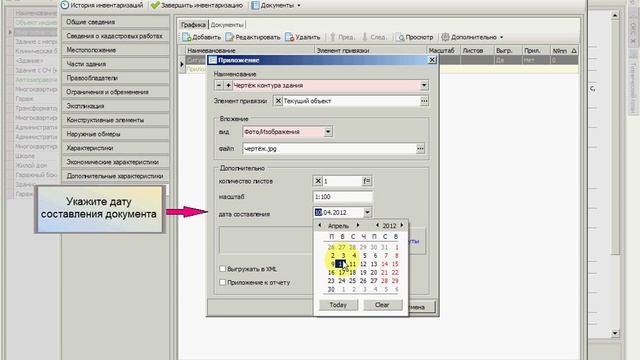Clear количество листов with X button

tap(318, 181)
